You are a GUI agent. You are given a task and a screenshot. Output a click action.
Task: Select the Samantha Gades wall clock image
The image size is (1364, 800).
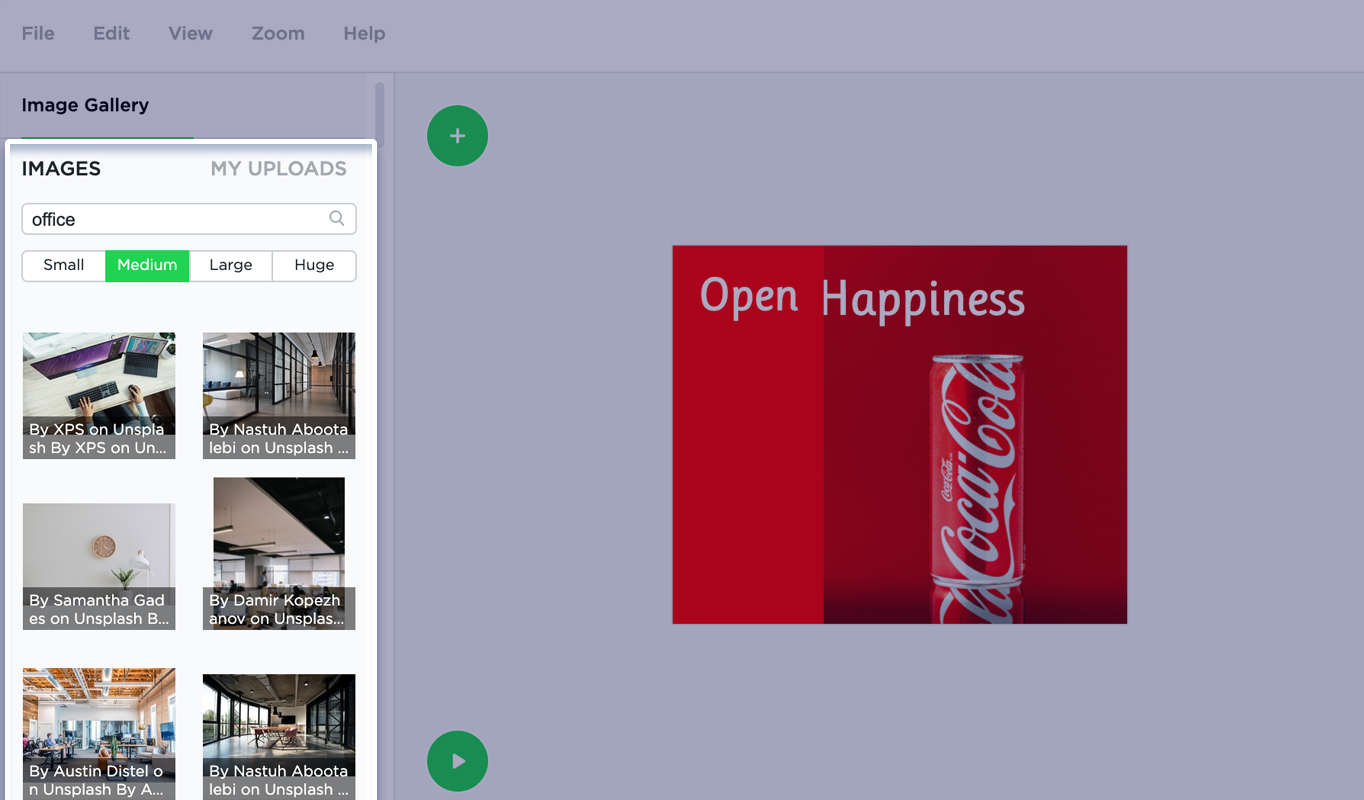click(x=99, y=566)
